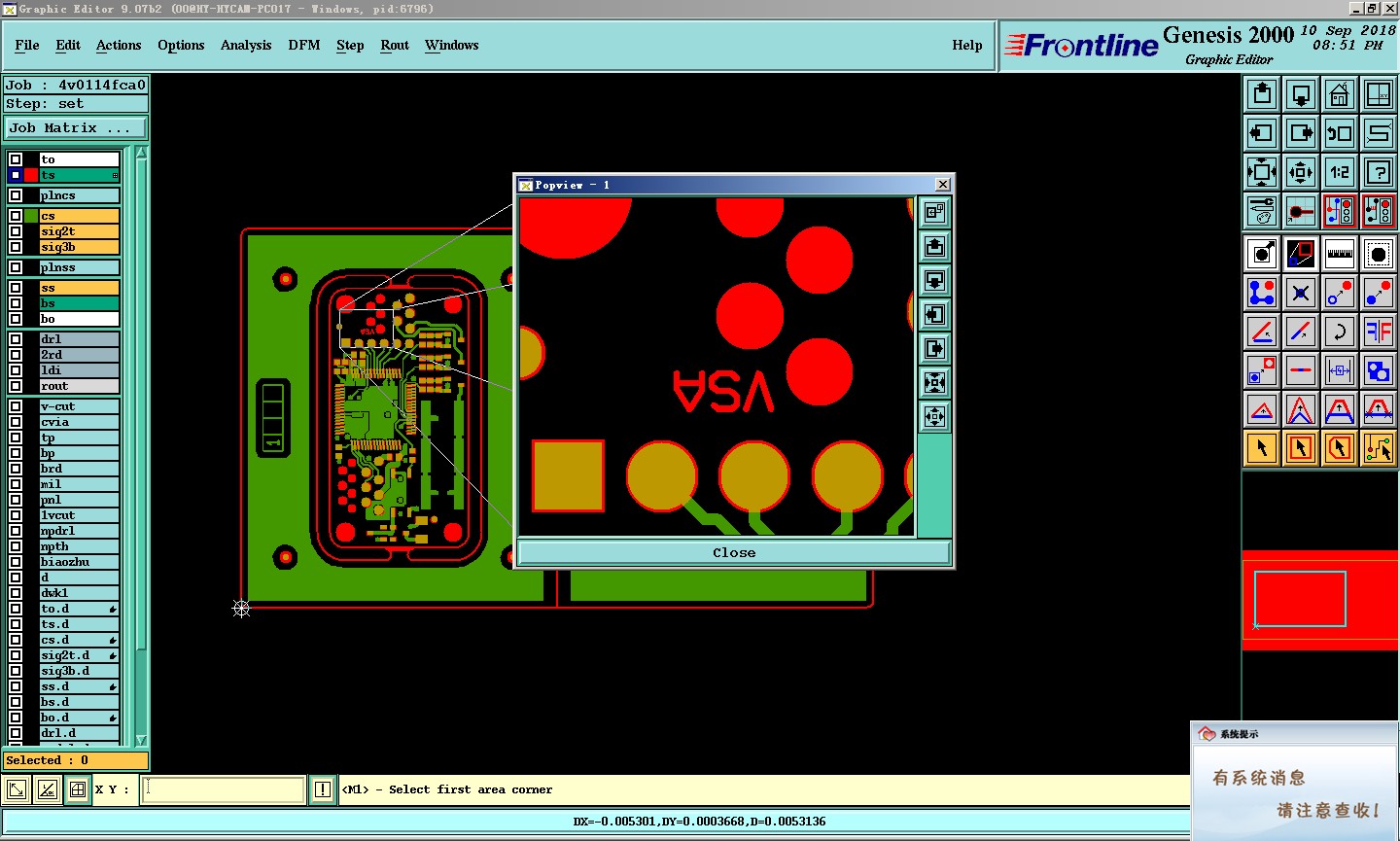The image size is (1400, 841).
Task: Toggle the 'sig2t' layer display checkbox
Action: point(16,231)
